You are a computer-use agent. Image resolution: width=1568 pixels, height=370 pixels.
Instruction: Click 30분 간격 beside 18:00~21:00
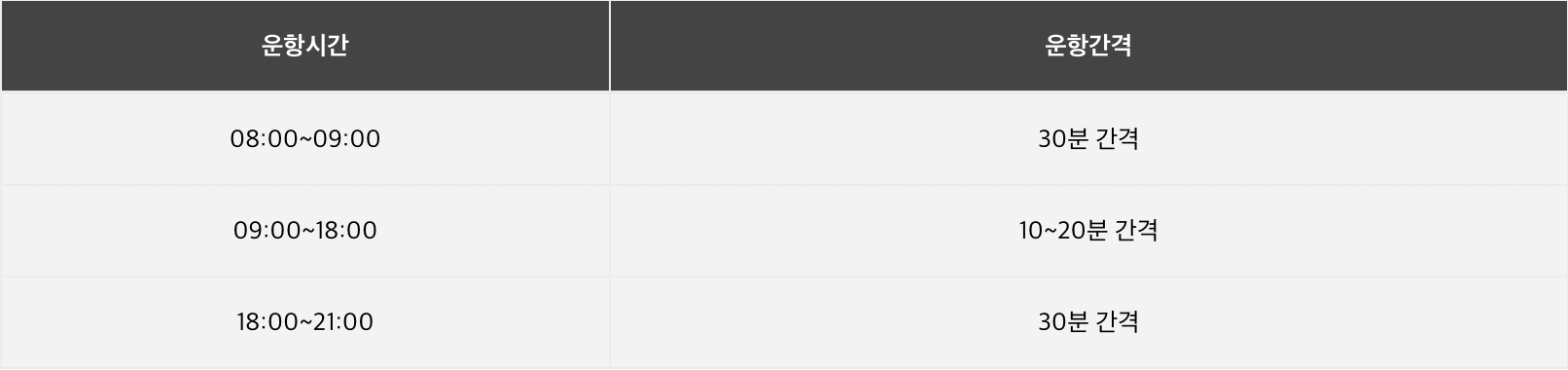tap(1088, 322)
